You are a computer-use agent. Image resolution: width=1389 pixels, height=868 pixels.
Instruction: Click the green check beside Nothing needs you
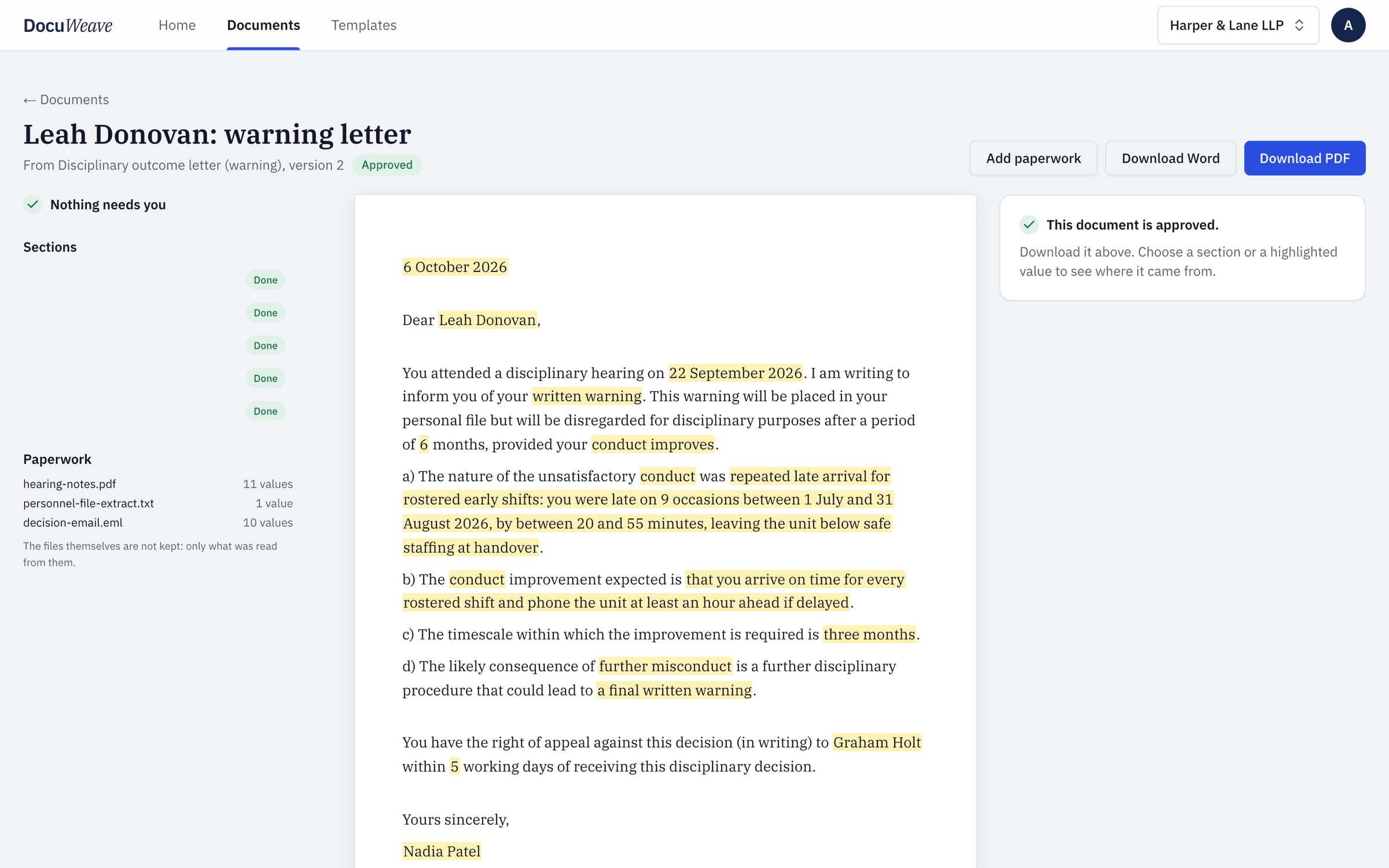[33, 204]
